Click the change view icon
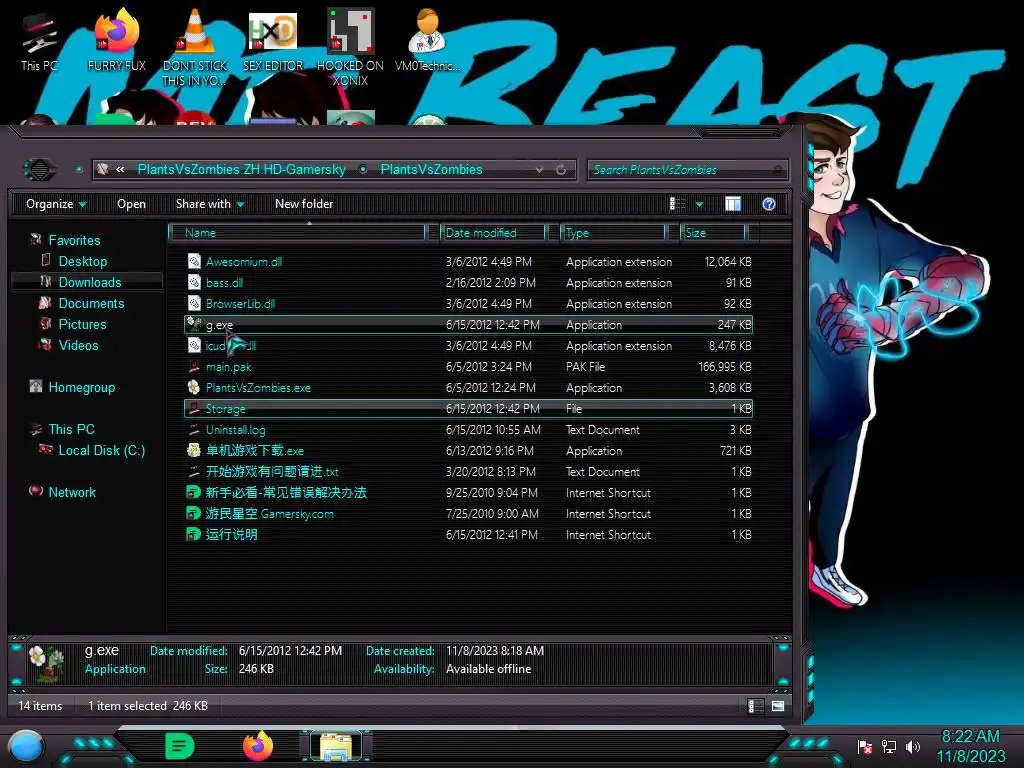 (x=677, y=204)
